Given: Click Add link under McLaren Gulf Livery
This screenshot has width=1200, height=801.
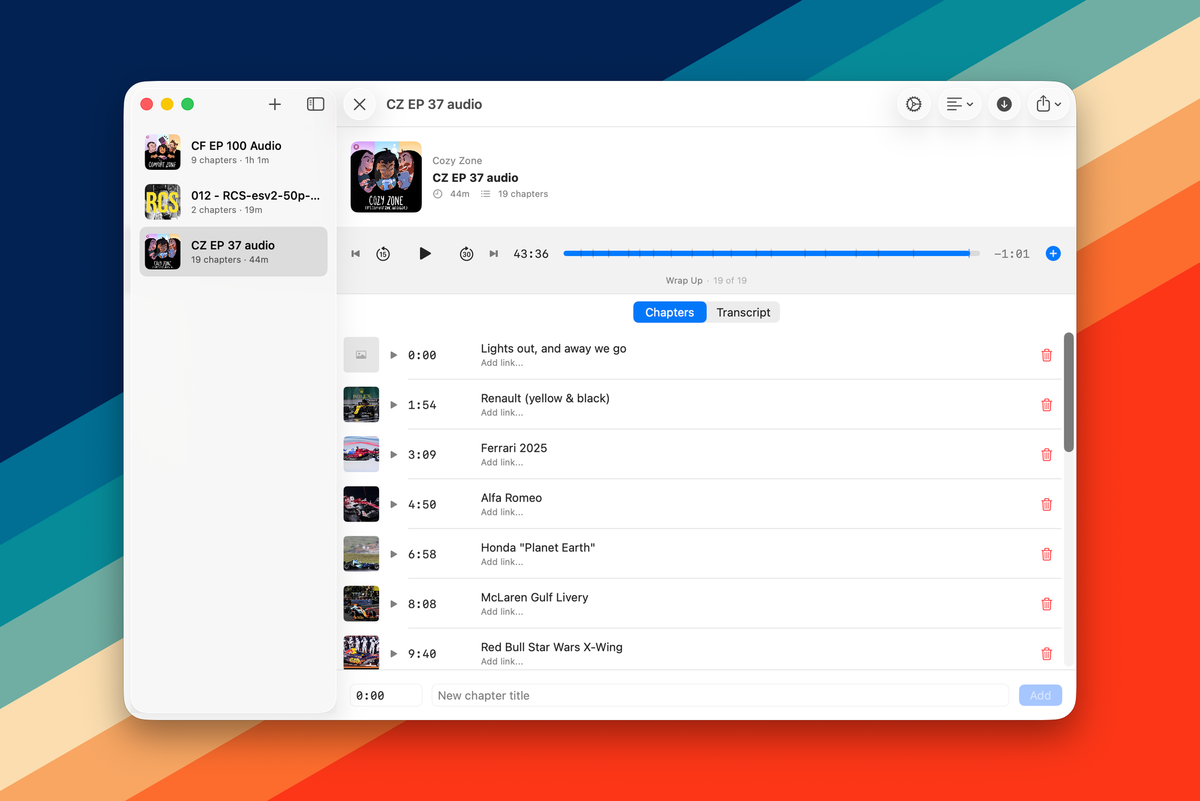Looking at the screenshot, I should tap(501, 612).
